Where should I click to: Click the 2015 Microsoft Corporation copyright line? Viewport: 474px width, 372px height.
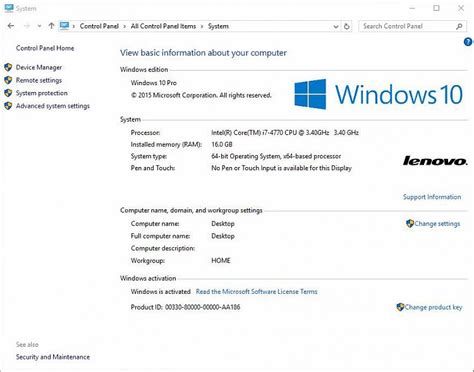[201, 95]
